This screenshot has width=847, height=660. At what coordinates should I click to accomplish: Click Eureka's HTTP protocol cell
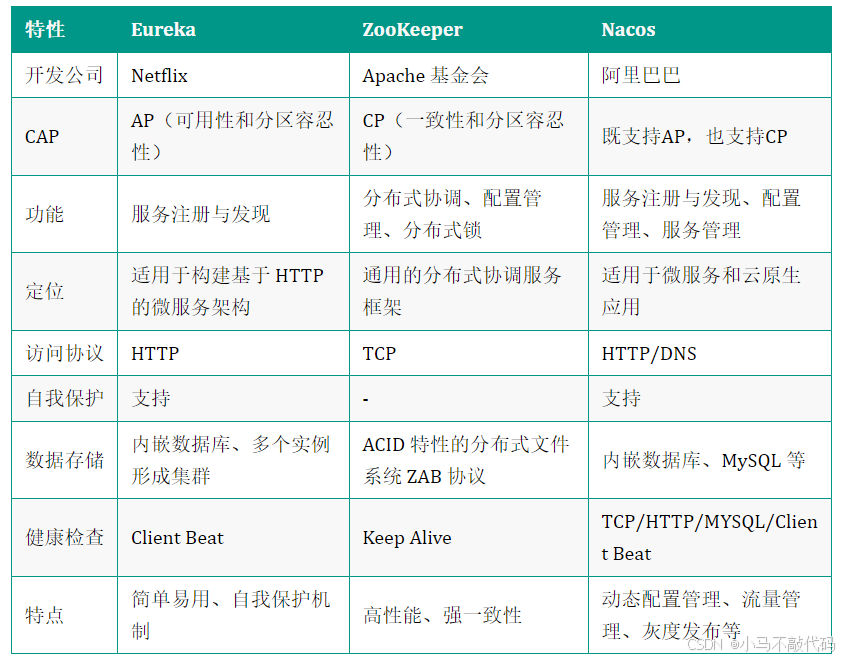(x=233, y=353)
